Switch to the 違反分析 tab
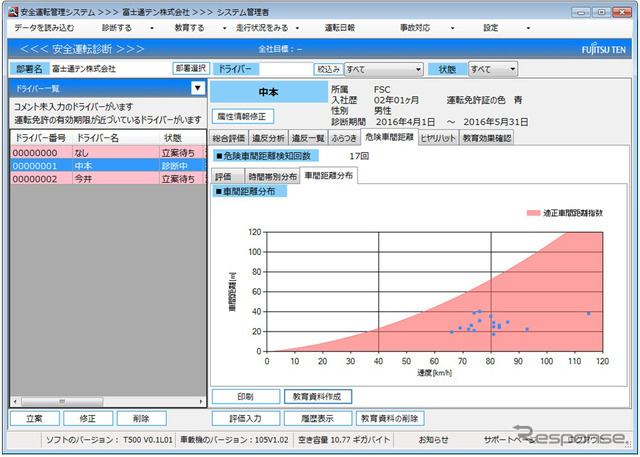The height and width of the screenshot is (457, 640). pos(268,138)
